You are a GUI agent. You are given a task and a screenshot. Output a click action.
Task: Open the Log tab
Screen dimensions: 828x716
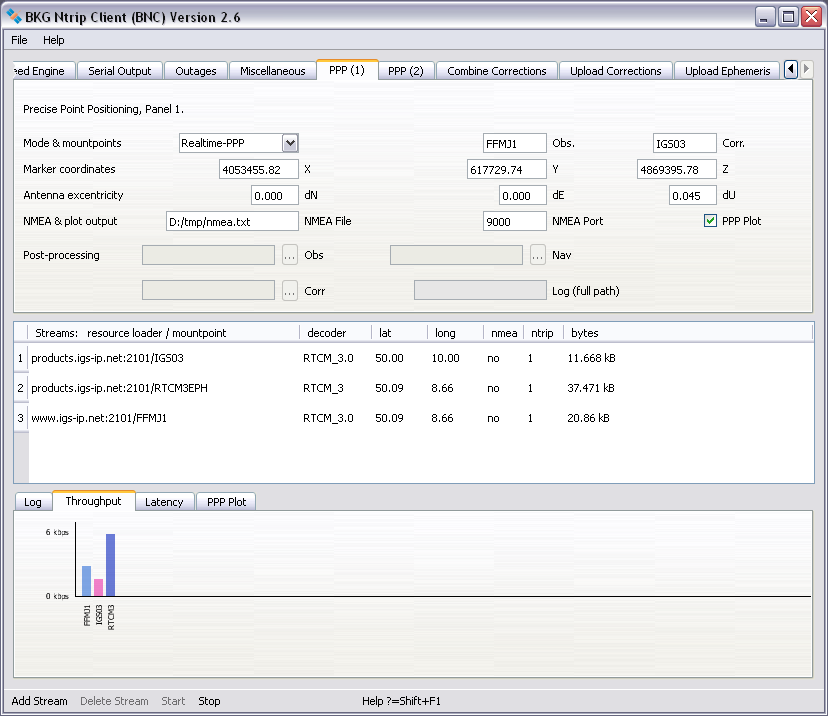[x=33, y=502]
